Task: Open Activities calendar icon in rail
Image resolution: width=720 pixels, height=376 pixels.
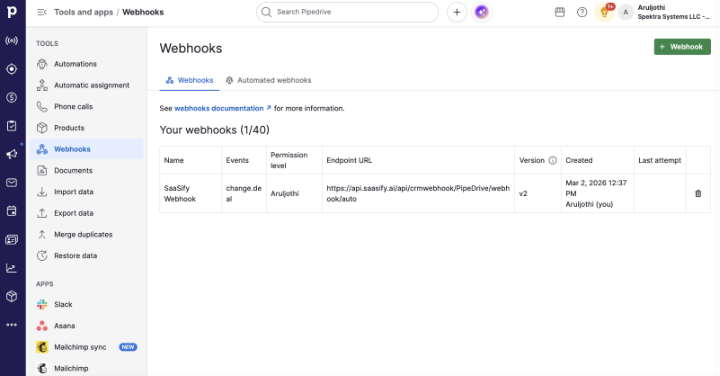Action: coord(12,211)
